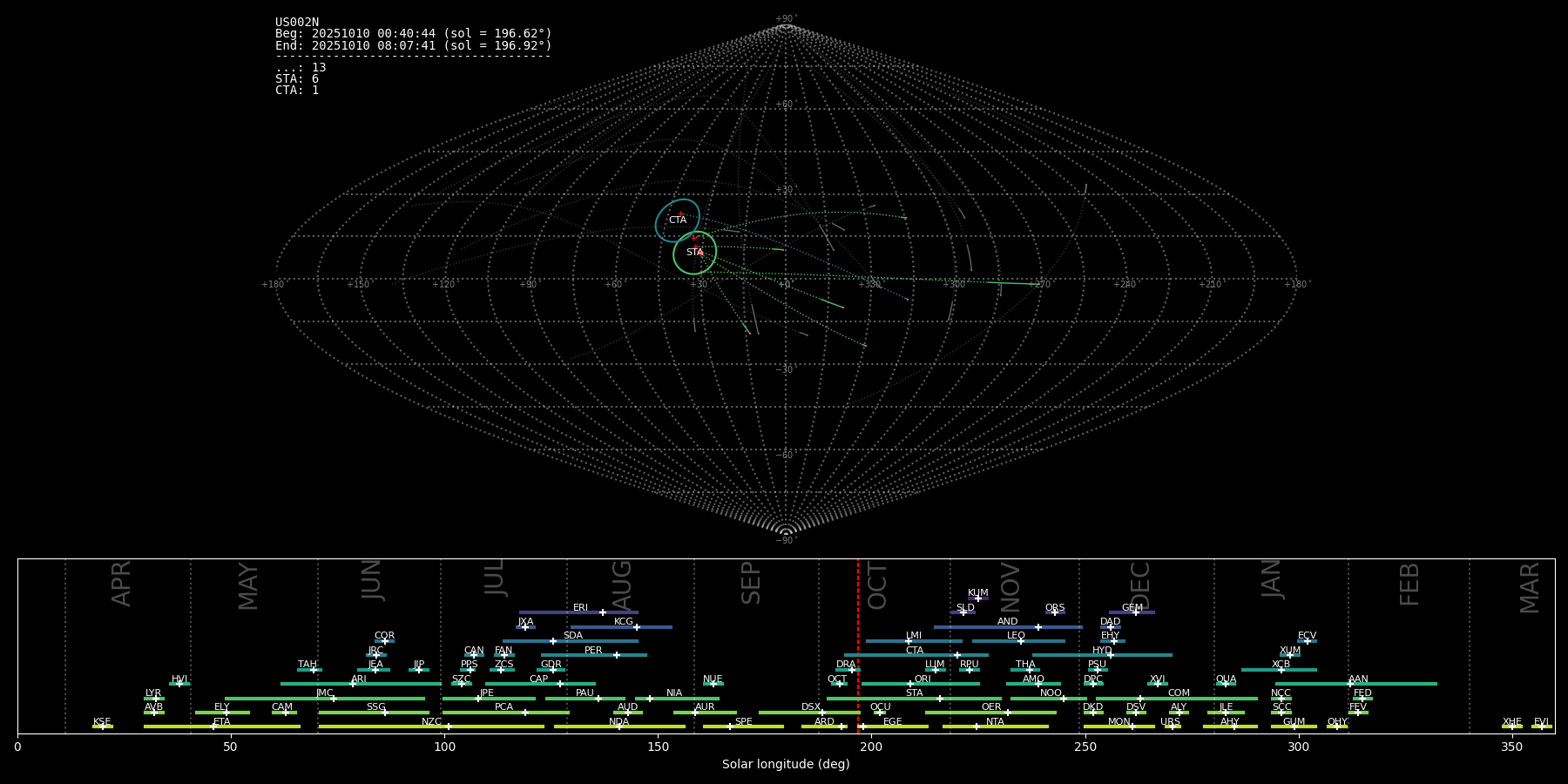The image size is (1568, 784).
Task: Click the OCT month label in timeline
Action: pyautogui.click(x=877, y=585)
